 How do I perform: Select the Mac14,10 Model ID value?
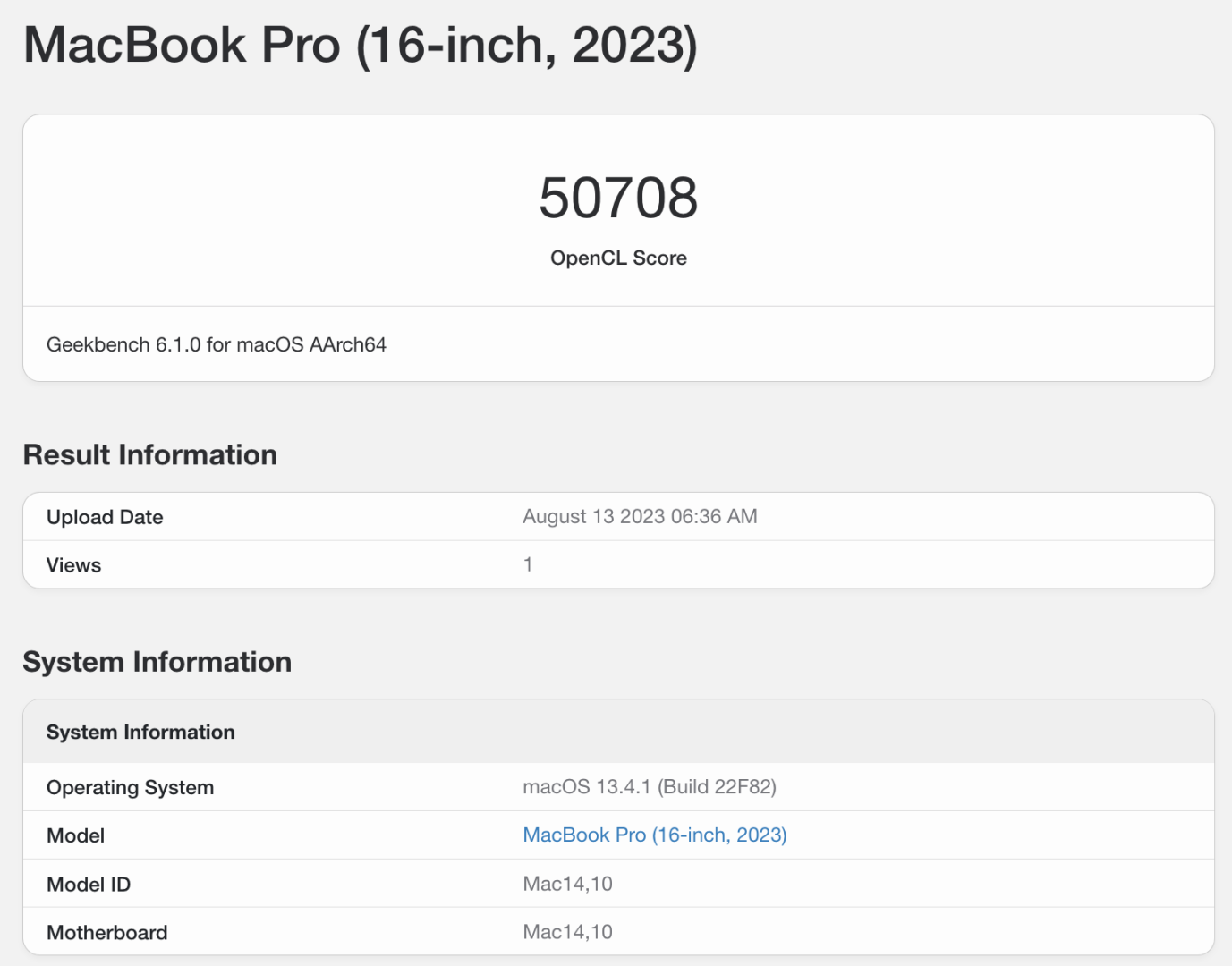click(568, 883)
